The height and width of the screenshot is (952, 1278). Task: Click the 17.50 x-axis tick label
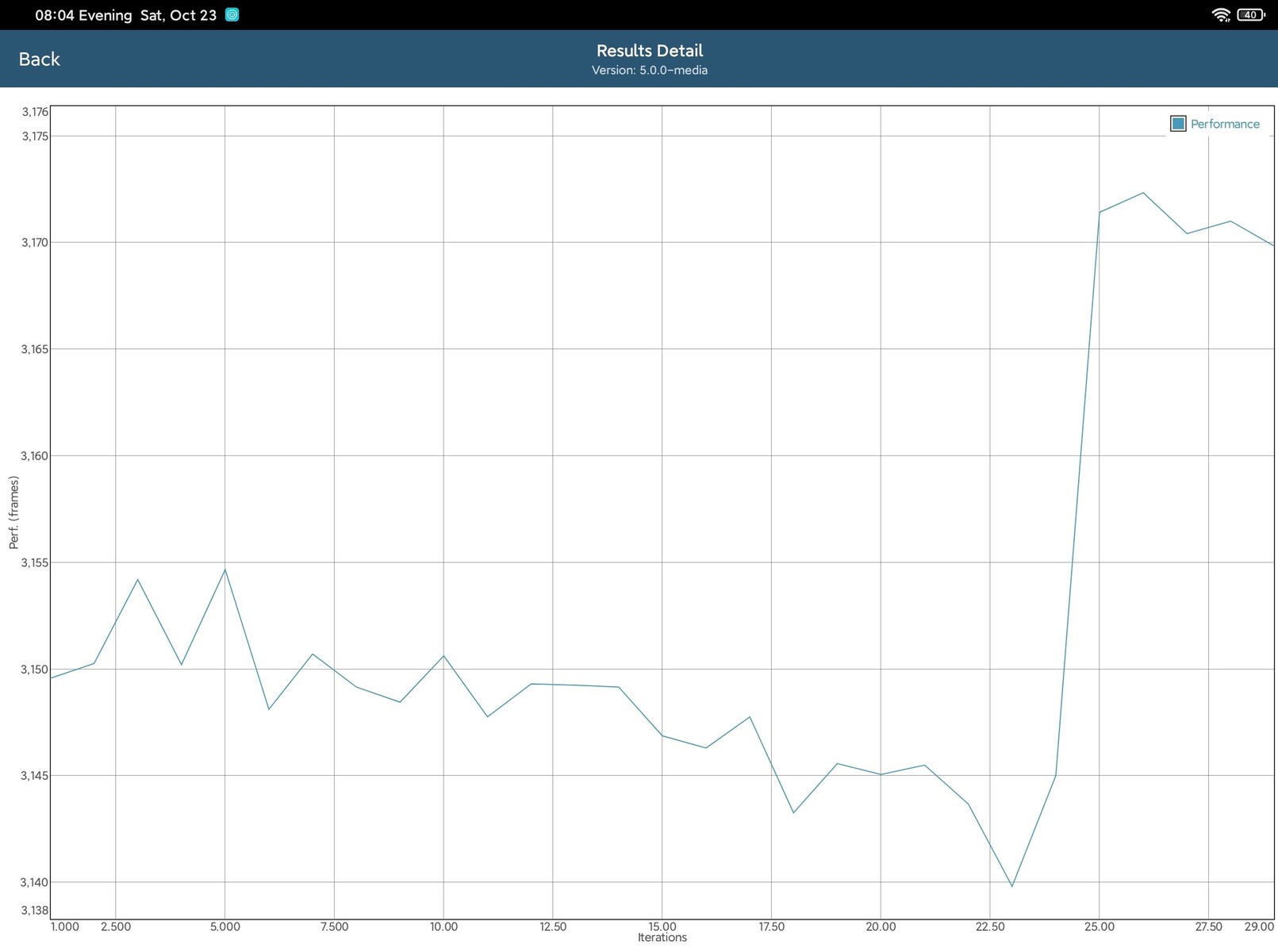click(771, 927)
